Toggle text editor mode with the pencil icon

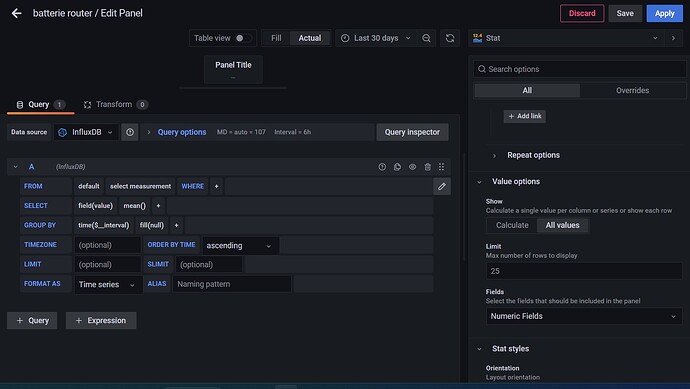coord(442,187)
